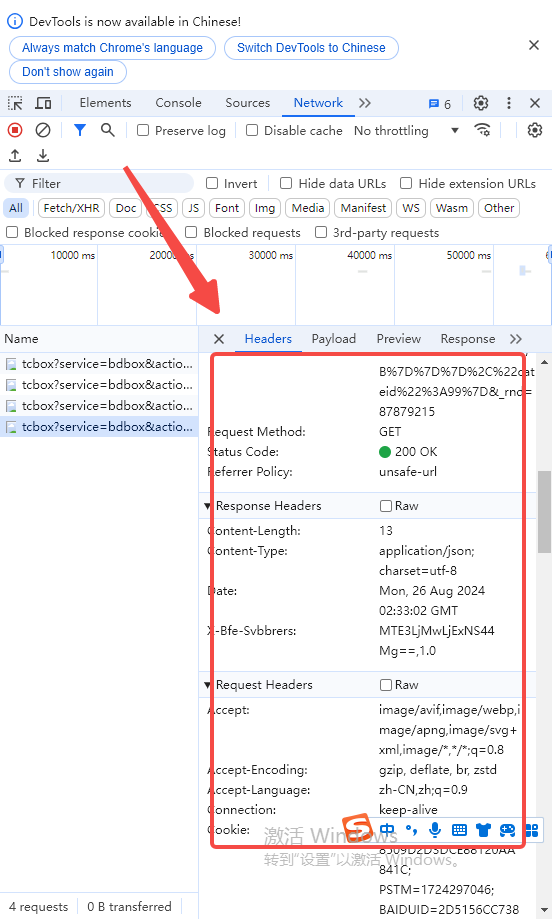Click the export HAR download icon
The width and height of the screenshot is (552, 919).
coord(43,156)
